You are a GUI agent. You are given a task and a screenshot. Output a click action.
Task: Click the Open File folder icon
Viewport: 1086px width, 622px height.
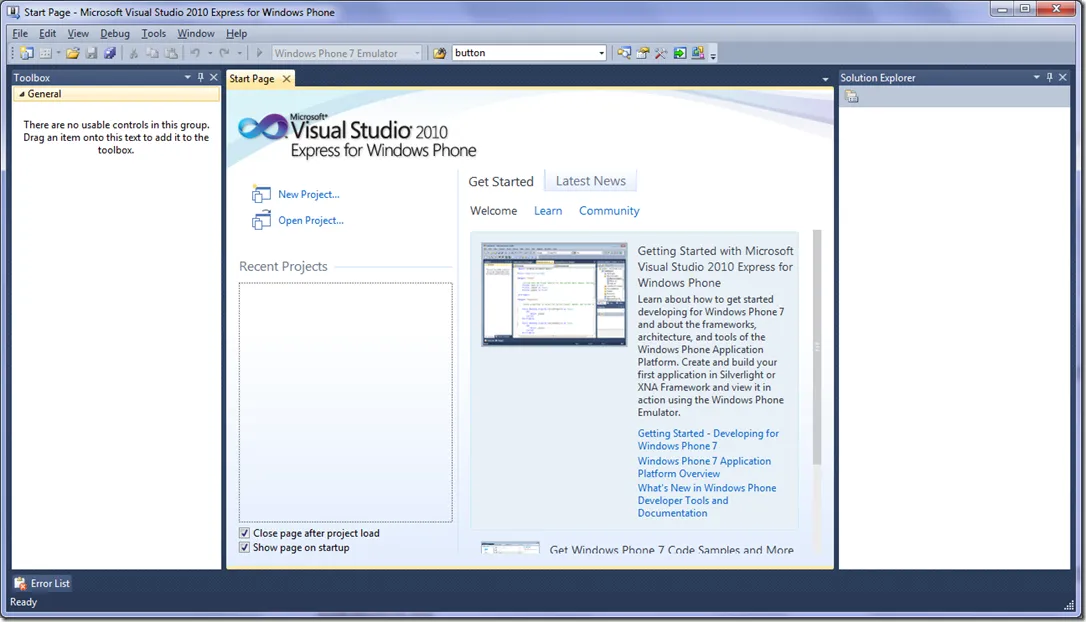coord(72,53)
